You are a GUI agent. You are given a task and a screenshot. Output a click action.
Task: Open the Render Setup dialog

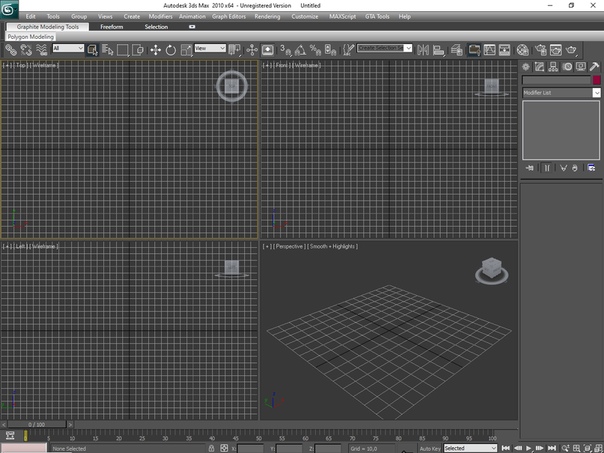click(x=541, y=50)
